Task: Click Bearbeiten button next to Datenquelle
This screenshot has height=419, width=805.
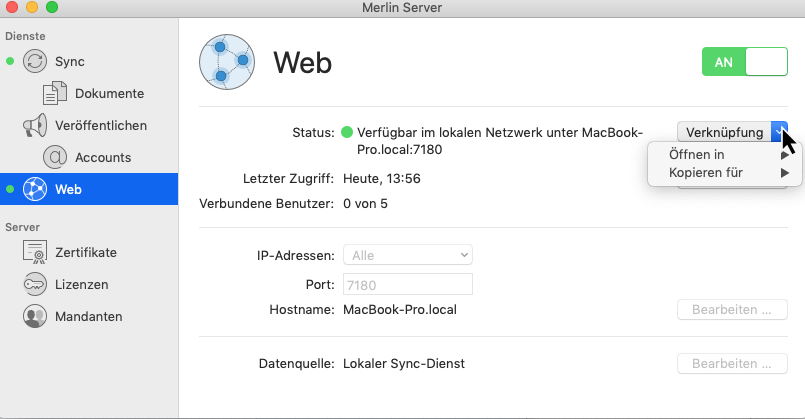Action: click(x=732, y=364)
